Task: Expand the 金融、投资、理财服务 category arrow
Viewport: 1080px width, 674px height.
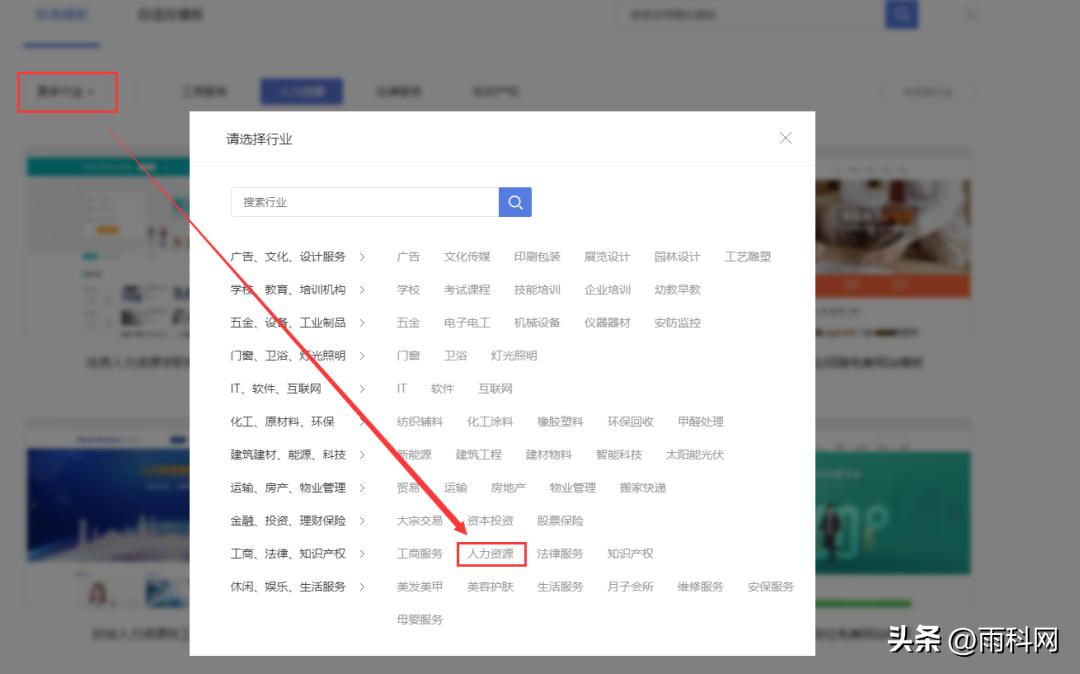Action: coord(362,520)
